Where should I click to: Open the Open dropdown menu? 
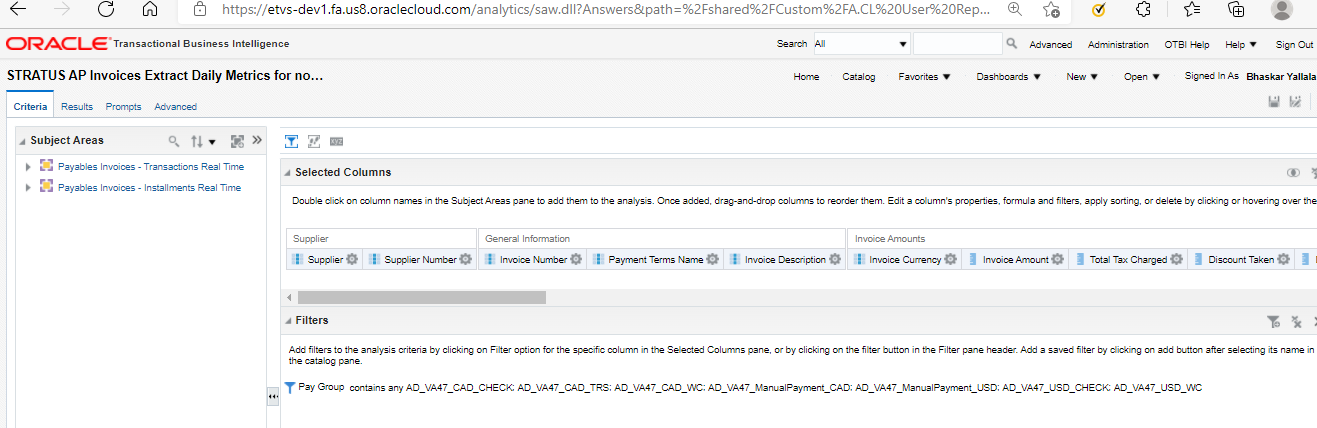1141,76
